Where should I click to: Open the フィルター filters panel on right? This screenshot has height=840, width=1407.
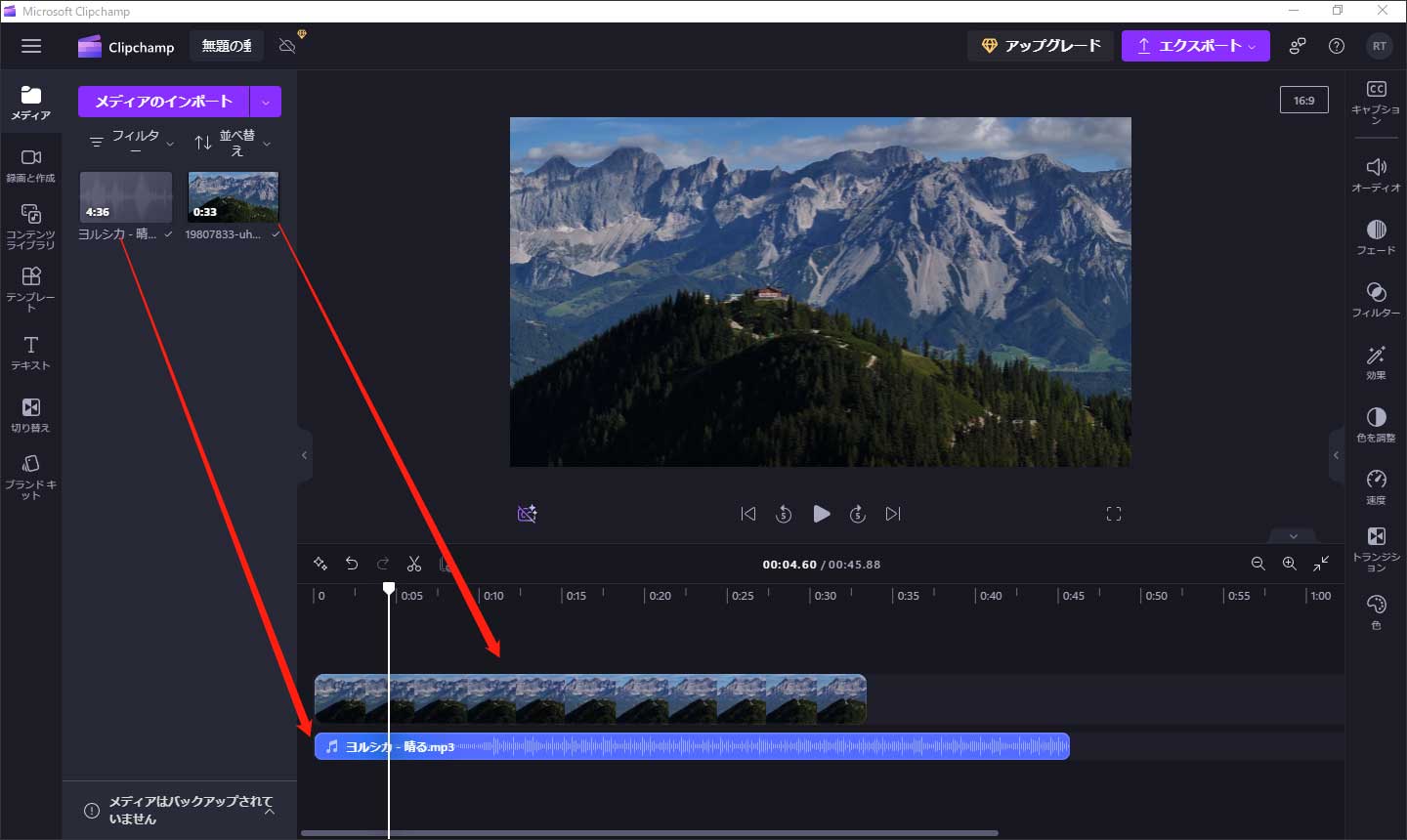point(1376,300)
